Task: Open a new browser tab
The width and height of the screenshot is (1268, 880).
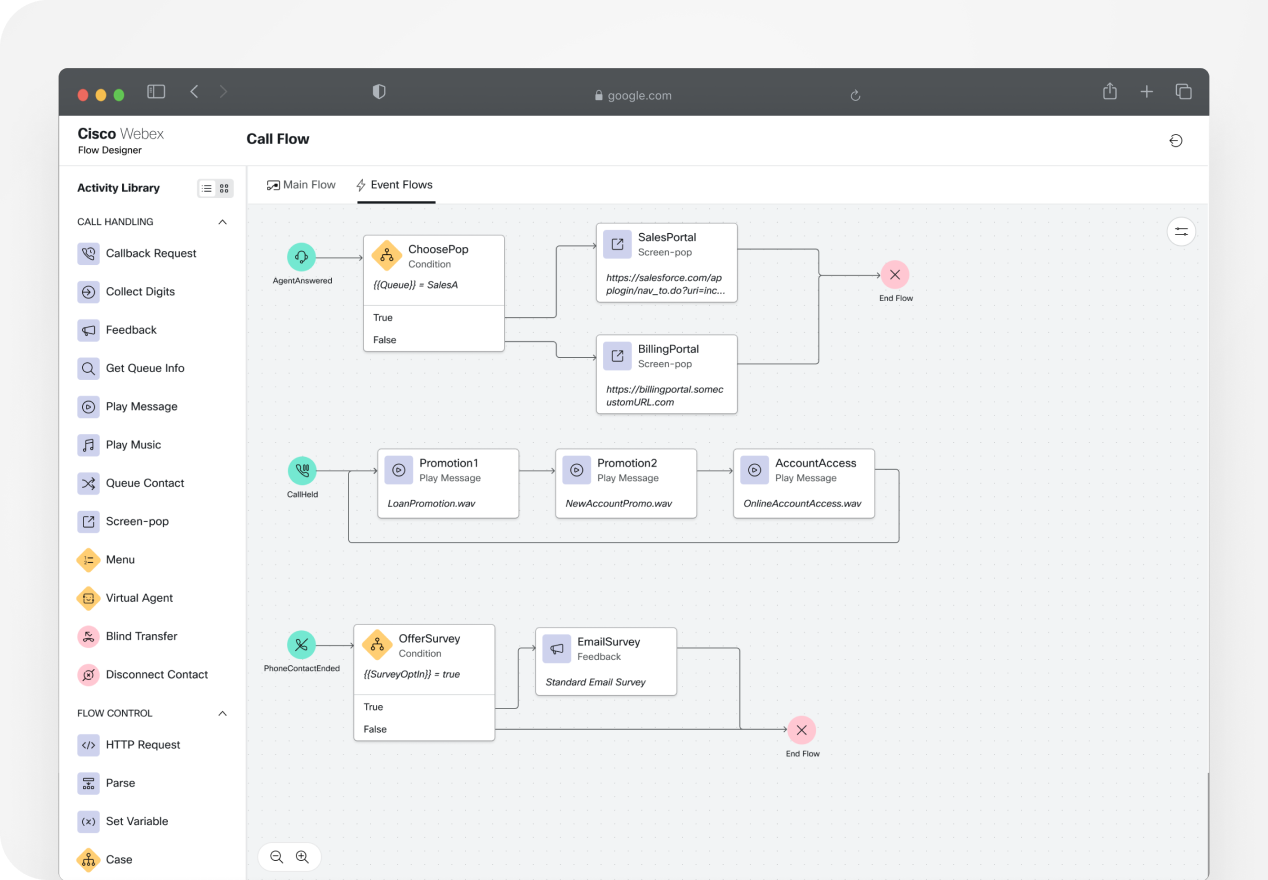Action: [x=1147, y=92]
